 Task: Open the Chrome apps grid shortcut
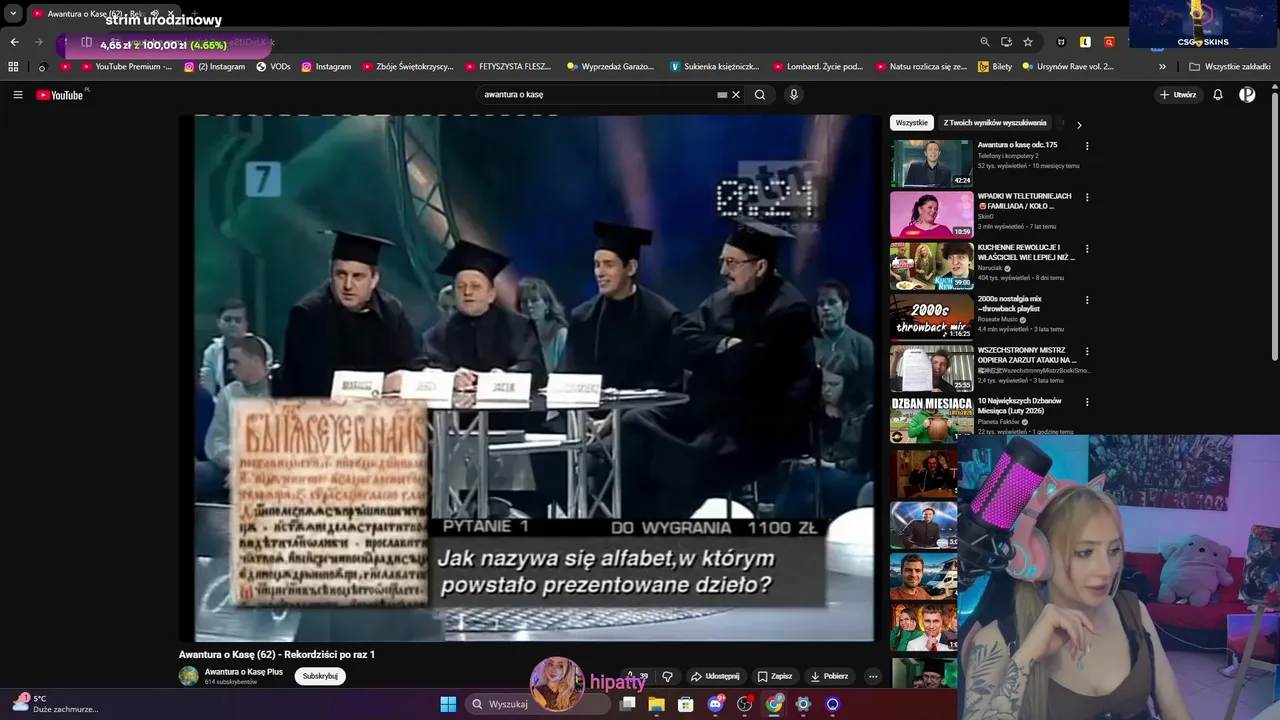[13, 67]
